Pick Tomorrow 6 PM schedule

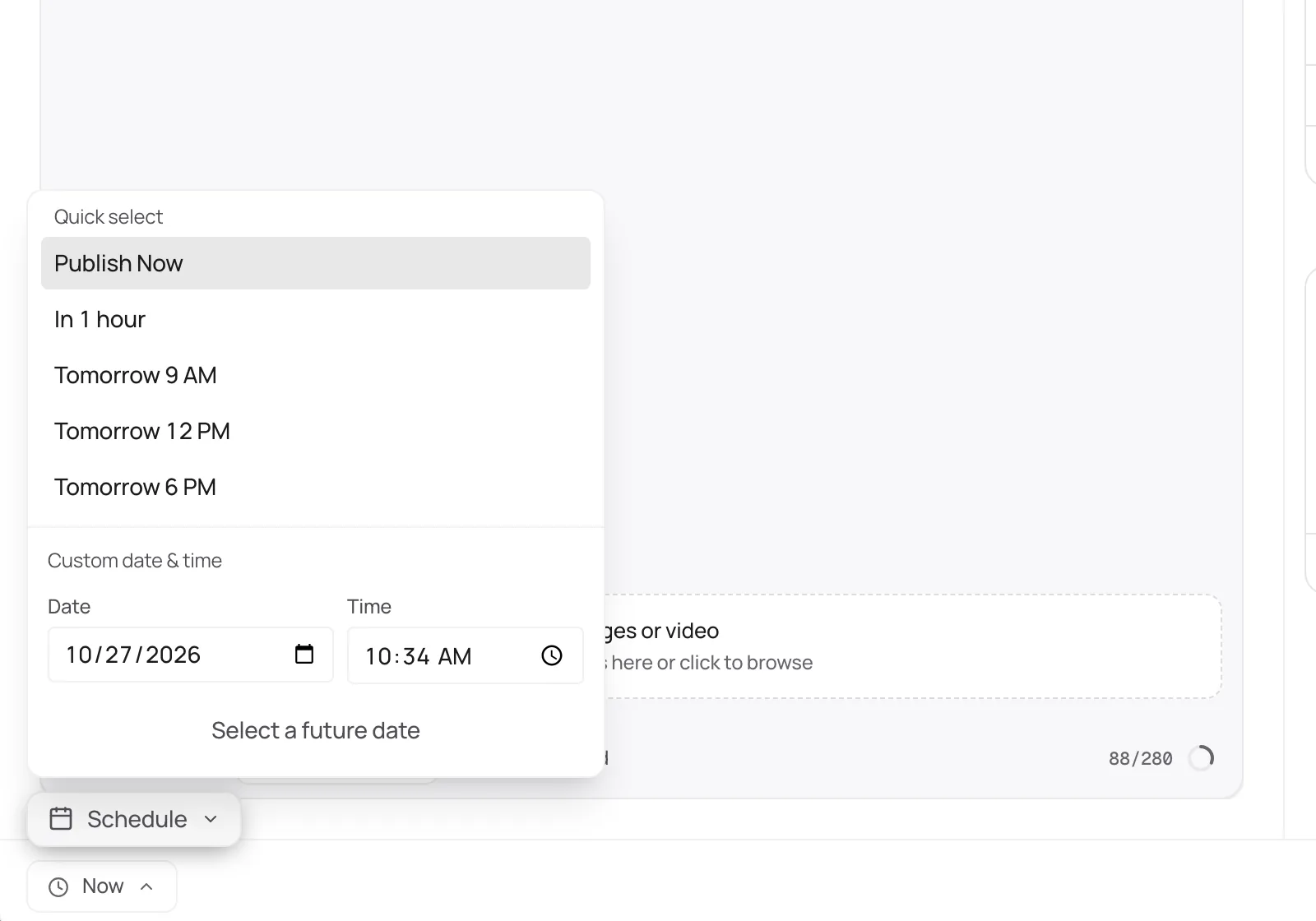tap(316, 487)
